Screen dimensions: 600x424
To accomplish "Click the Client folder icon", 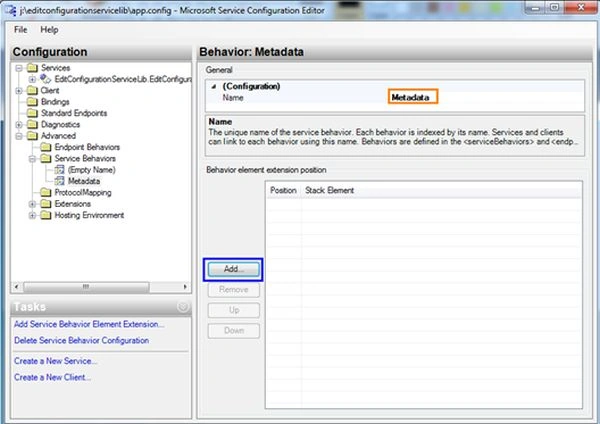I will point(32,91).
